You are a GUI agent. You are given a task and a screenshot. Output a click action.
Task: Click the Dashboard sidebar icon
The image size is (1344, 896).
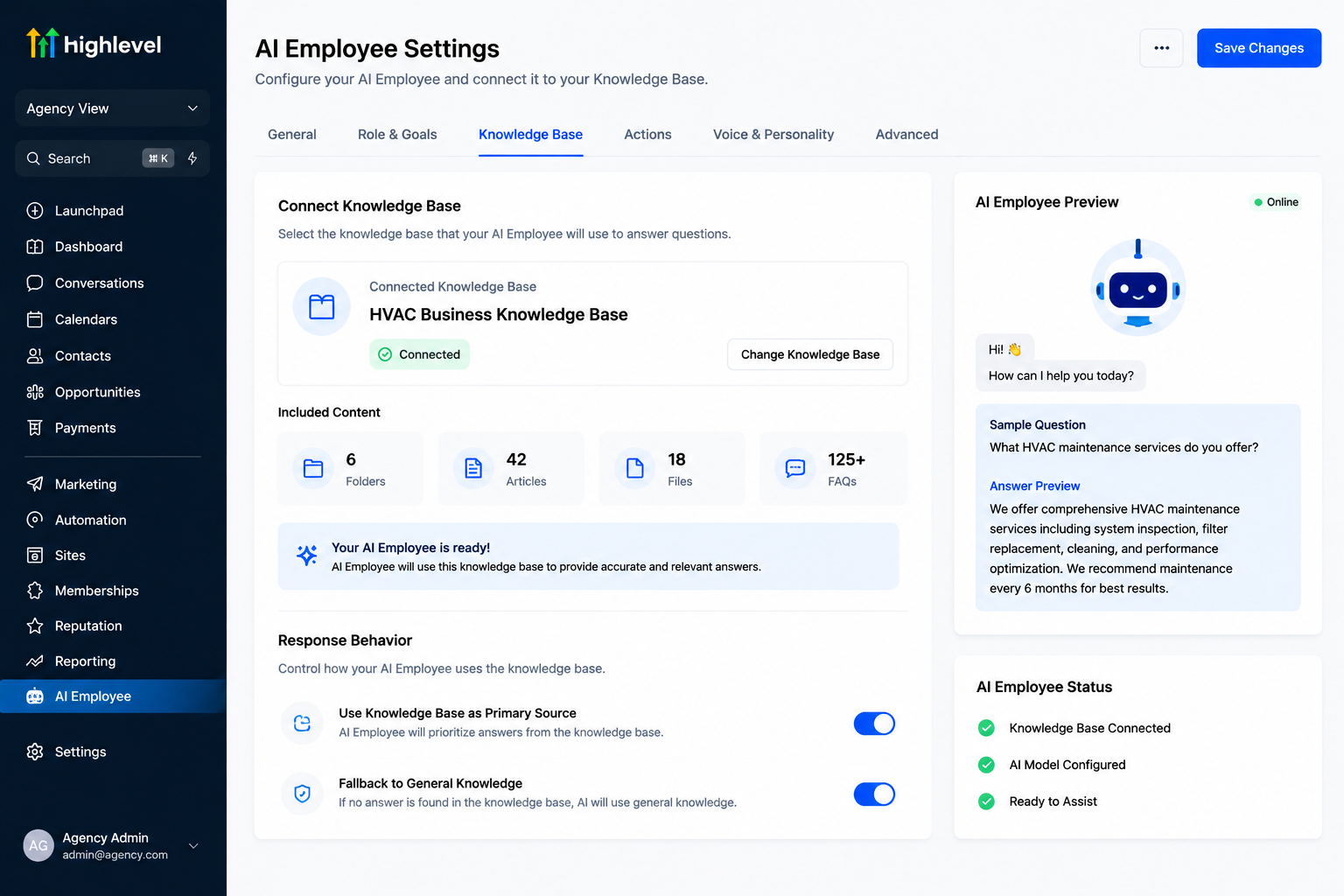[35, 247]
